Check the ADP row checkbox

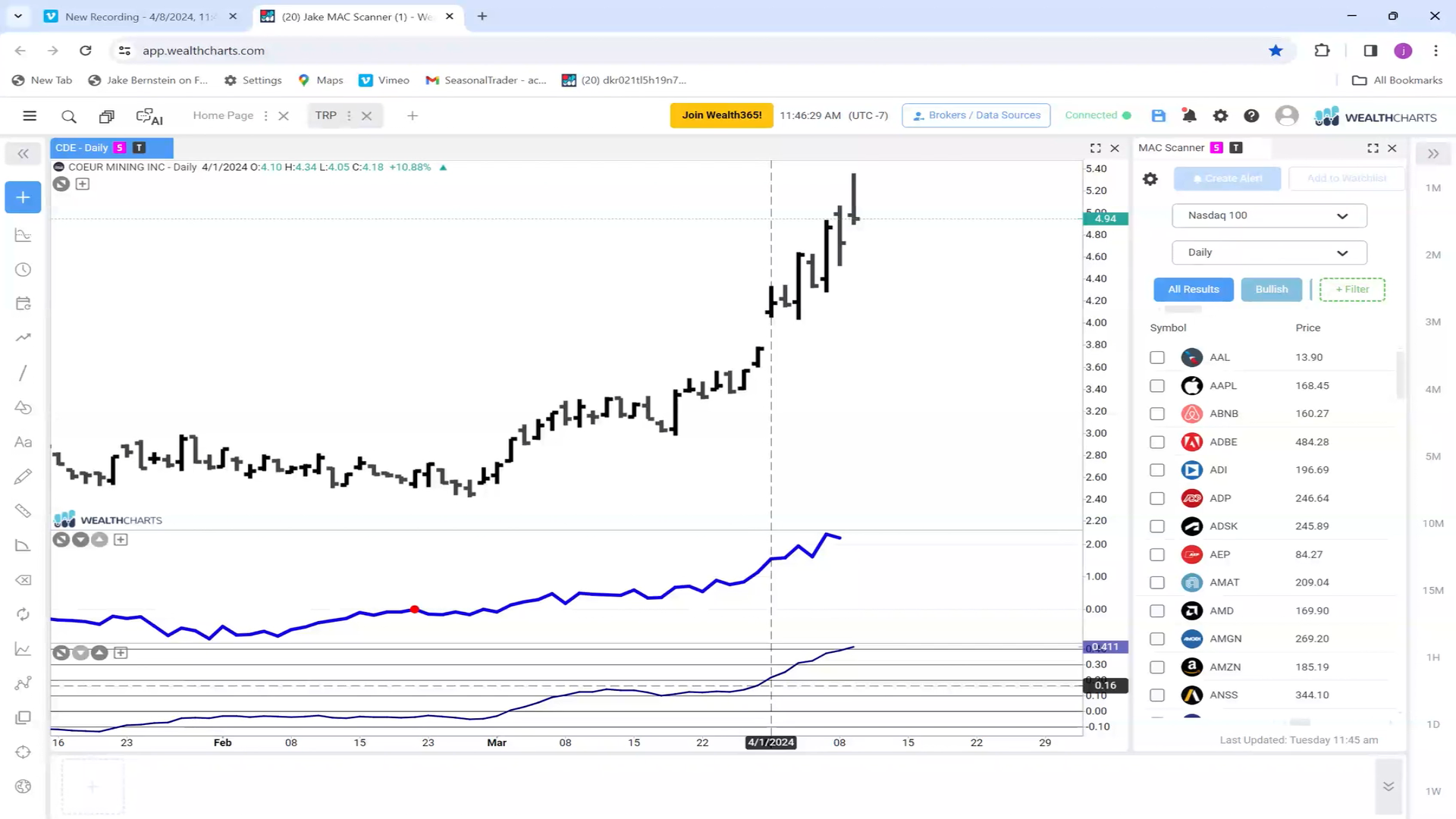tap(1156, 498)
